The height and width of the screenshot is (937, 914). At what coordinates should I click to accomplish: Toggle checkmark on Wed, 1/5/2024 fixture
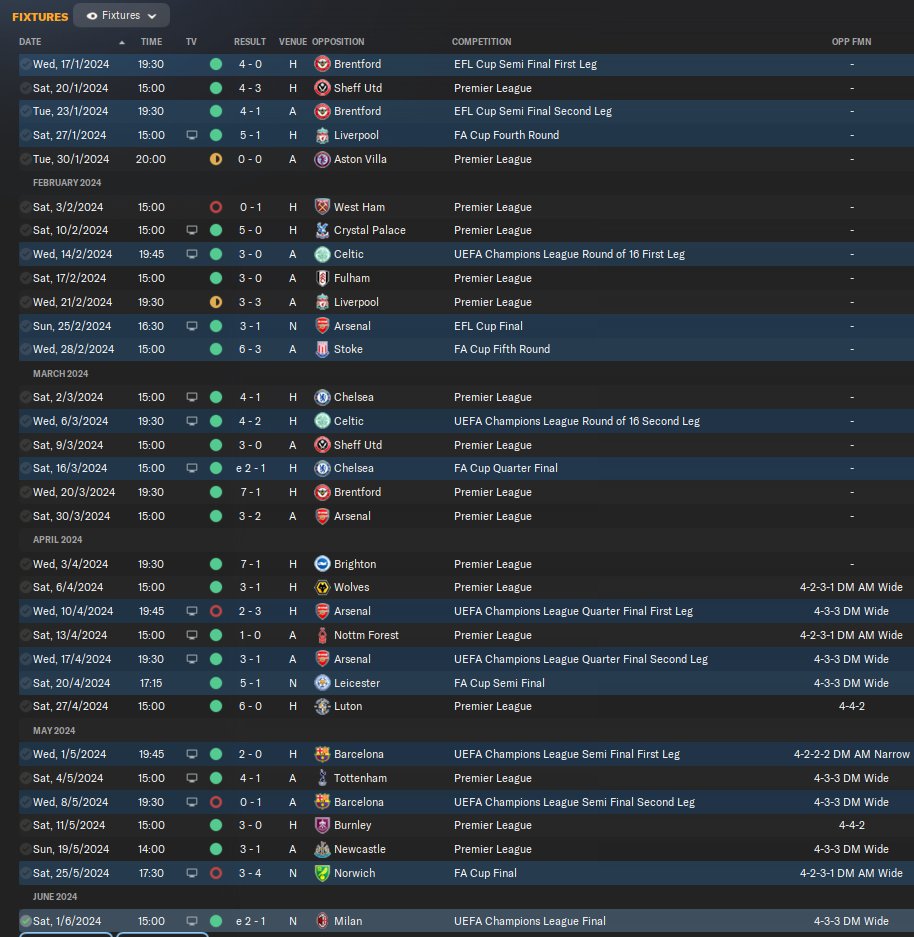26,754
